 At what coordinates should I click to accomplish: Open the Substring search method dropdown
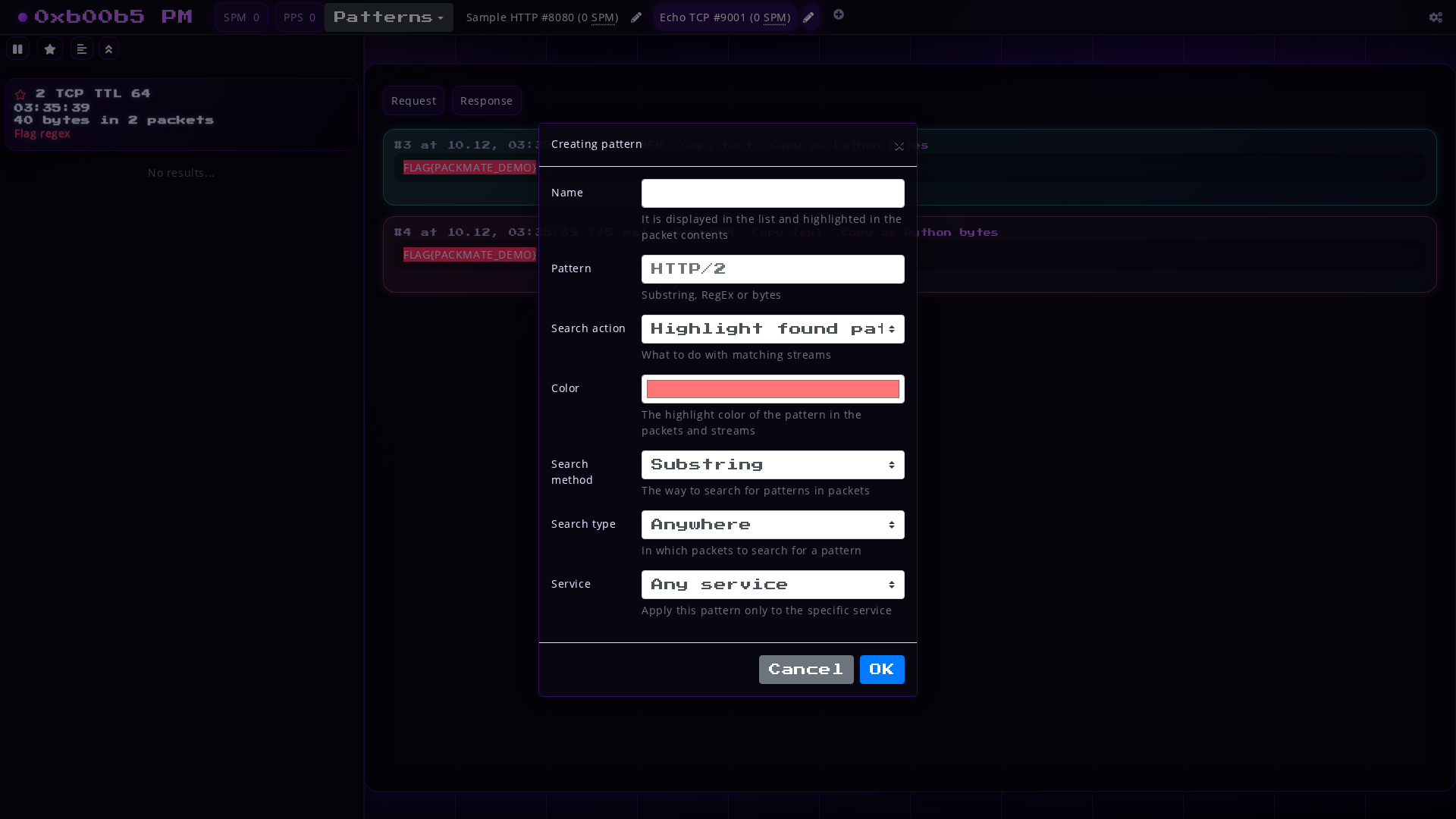[x=772, y=464]
